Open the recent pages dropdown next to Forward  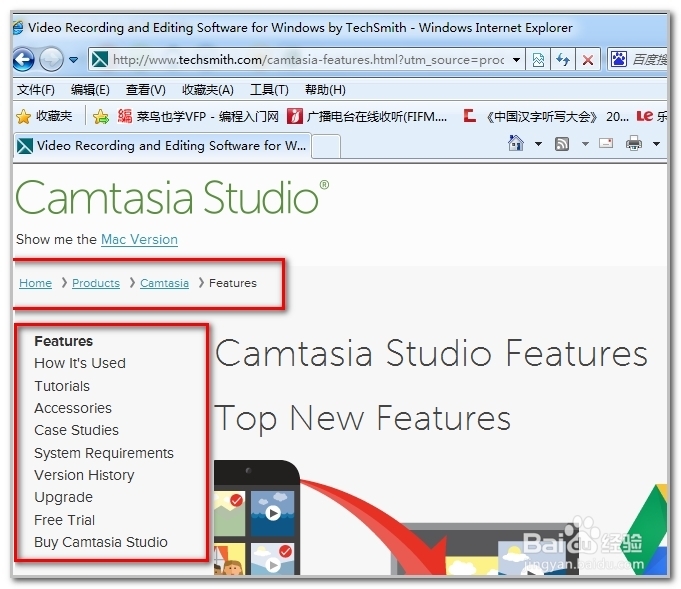click(74, 60)
